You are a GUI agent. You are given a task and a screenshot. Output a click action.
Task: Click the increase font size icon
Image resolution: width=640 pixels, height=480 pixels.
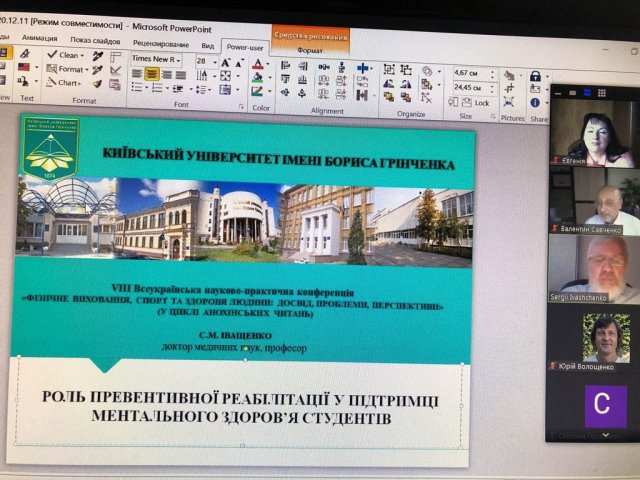tap(226, 61)
